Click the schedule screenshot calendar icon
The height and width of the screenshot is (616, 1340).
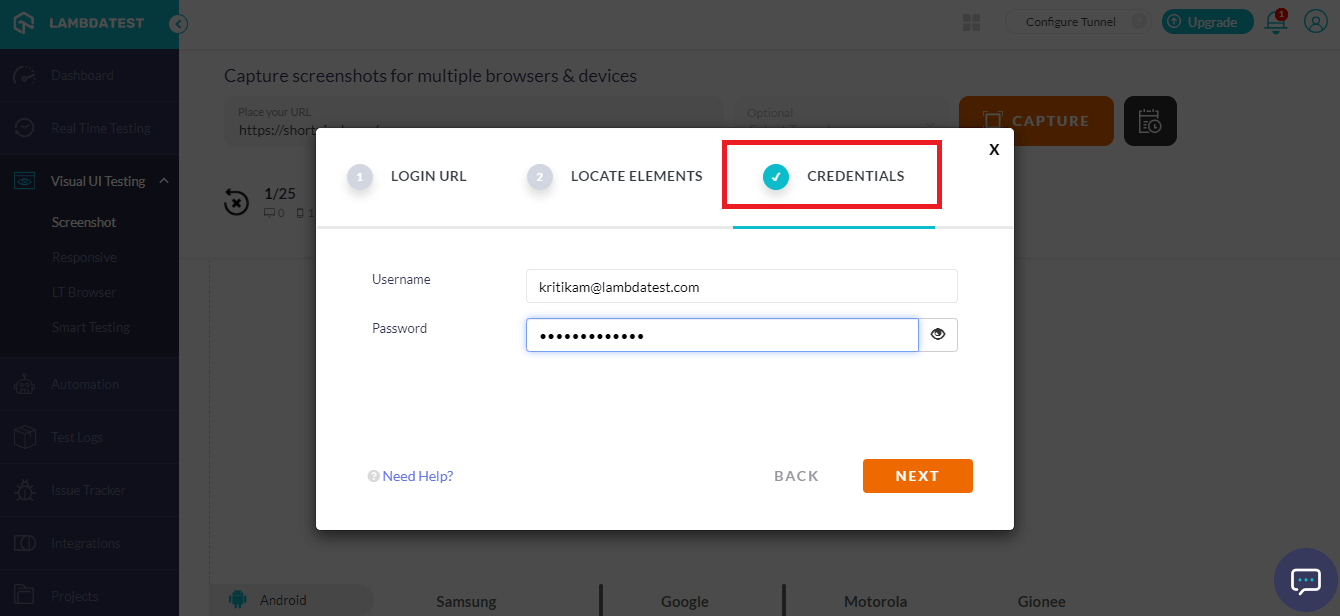pos(1150,121)
